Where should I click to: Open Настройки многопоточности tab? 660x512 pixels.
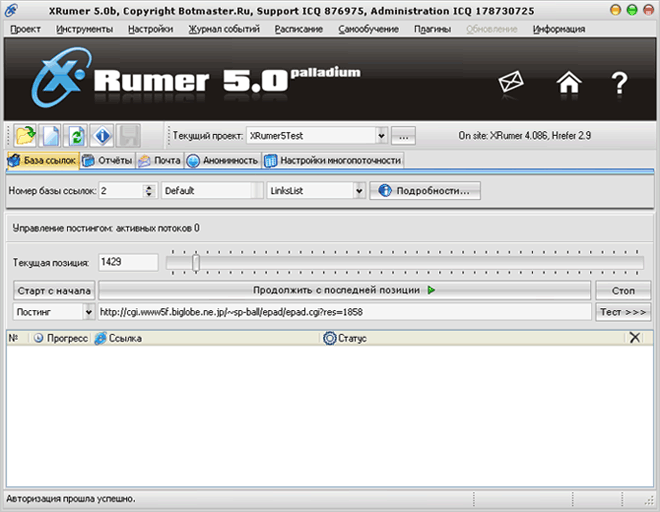tap(333, 160)
